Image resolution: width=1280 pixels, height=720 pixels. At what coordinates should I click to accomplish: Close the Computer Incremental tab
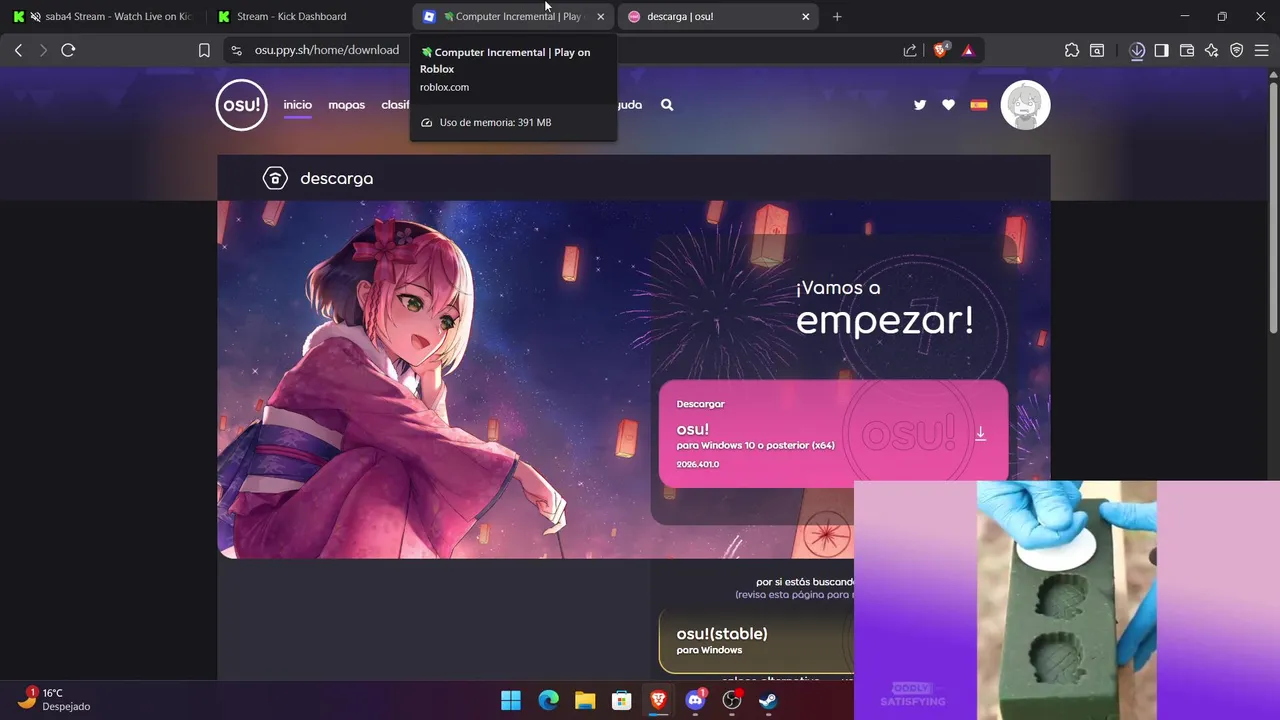click(x=600, y=16)
